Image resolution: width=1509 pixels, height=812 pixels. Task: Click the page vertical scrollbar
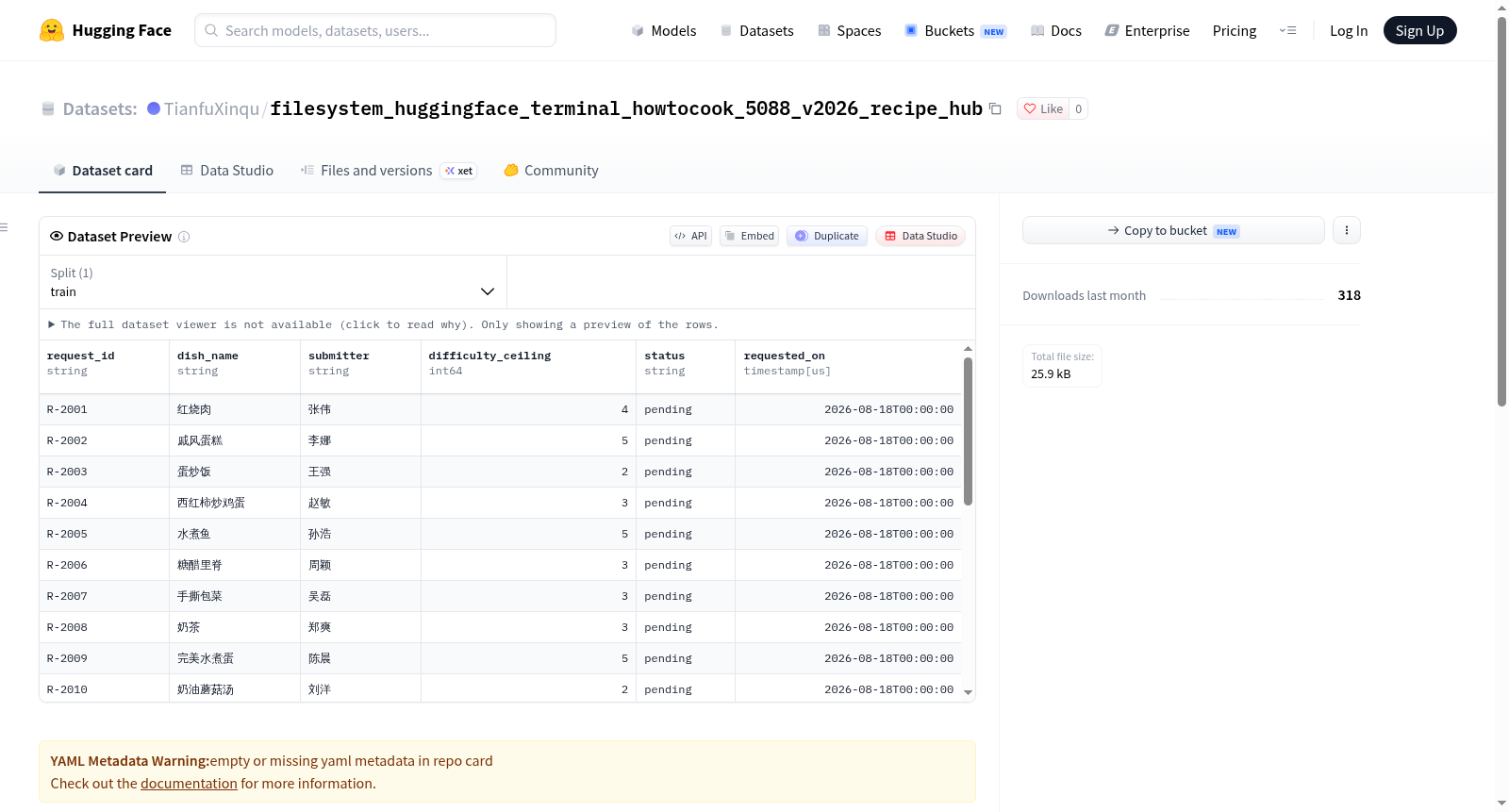1501,210
